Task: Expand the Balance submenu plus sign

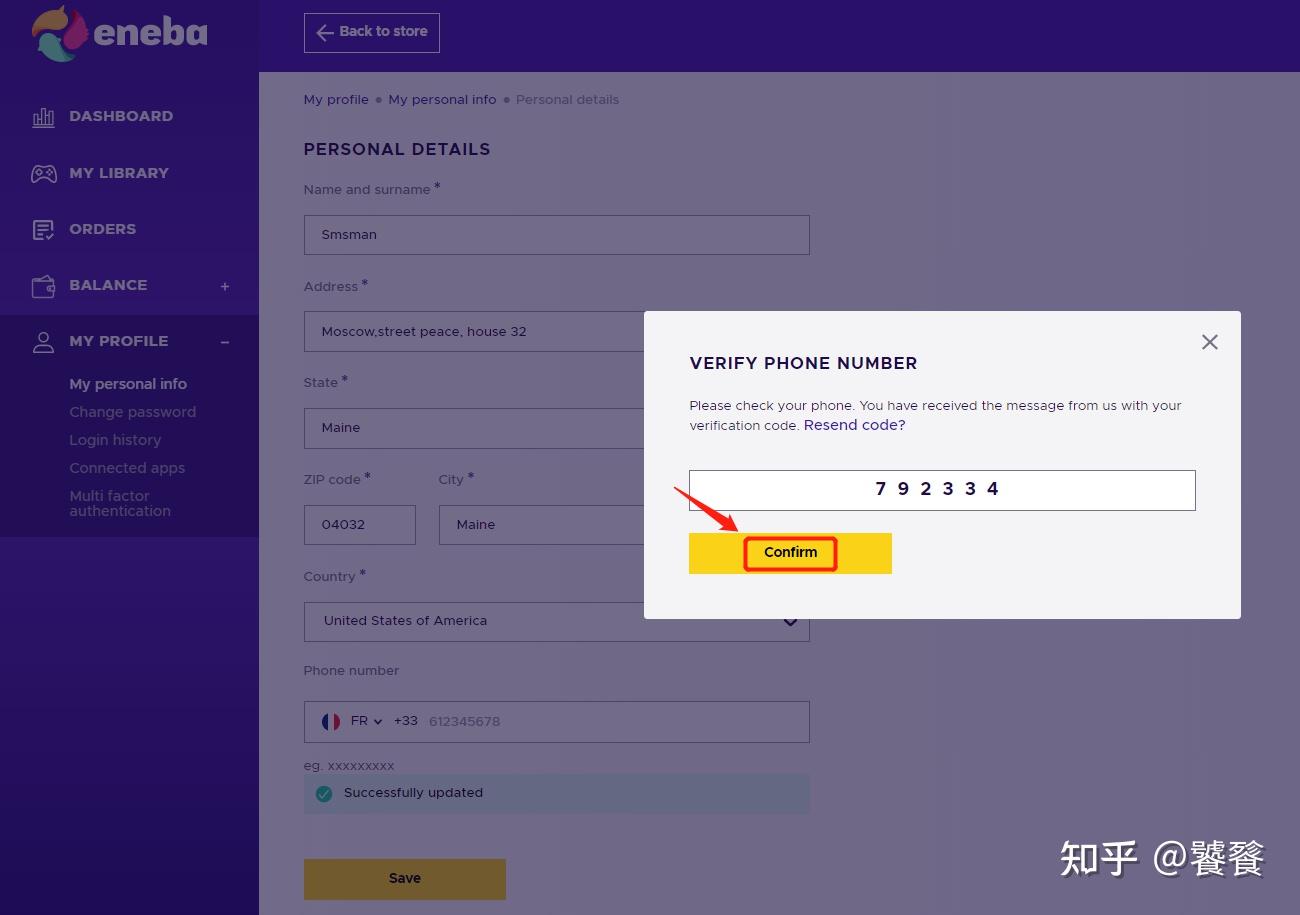Action: click(x=225, y=287)
